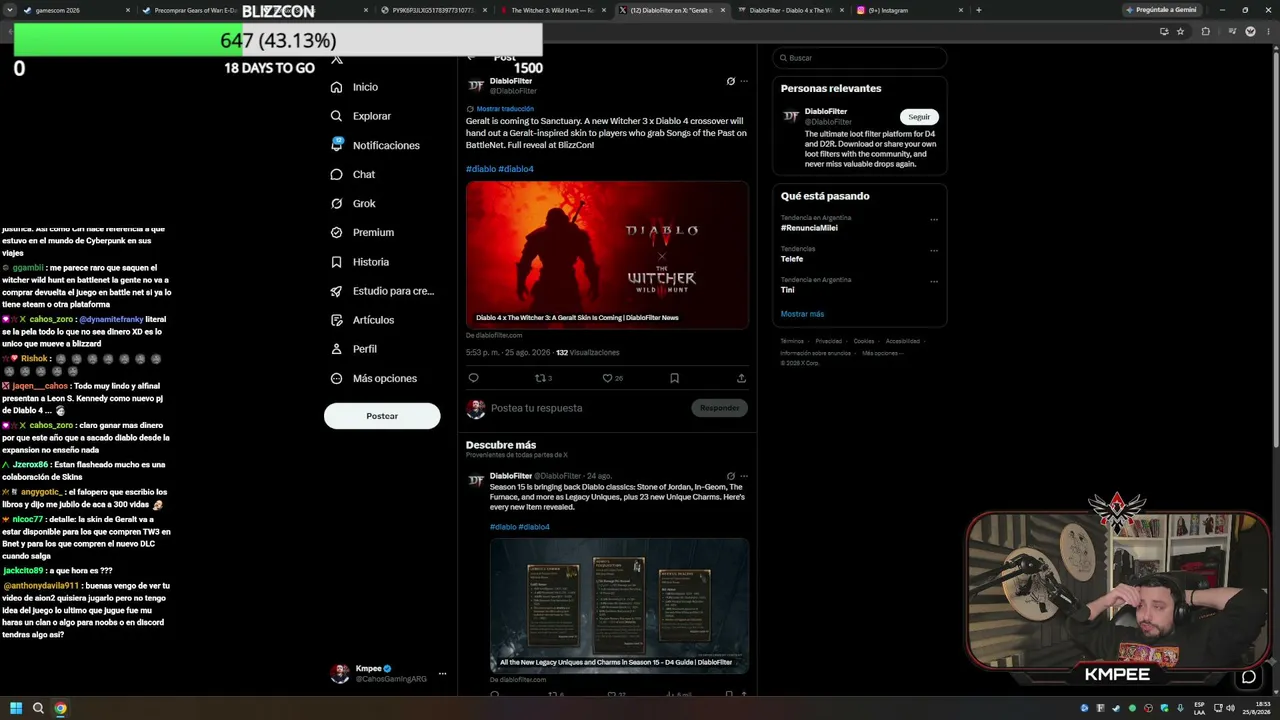Click chat username jackcito89

point(23,570)
